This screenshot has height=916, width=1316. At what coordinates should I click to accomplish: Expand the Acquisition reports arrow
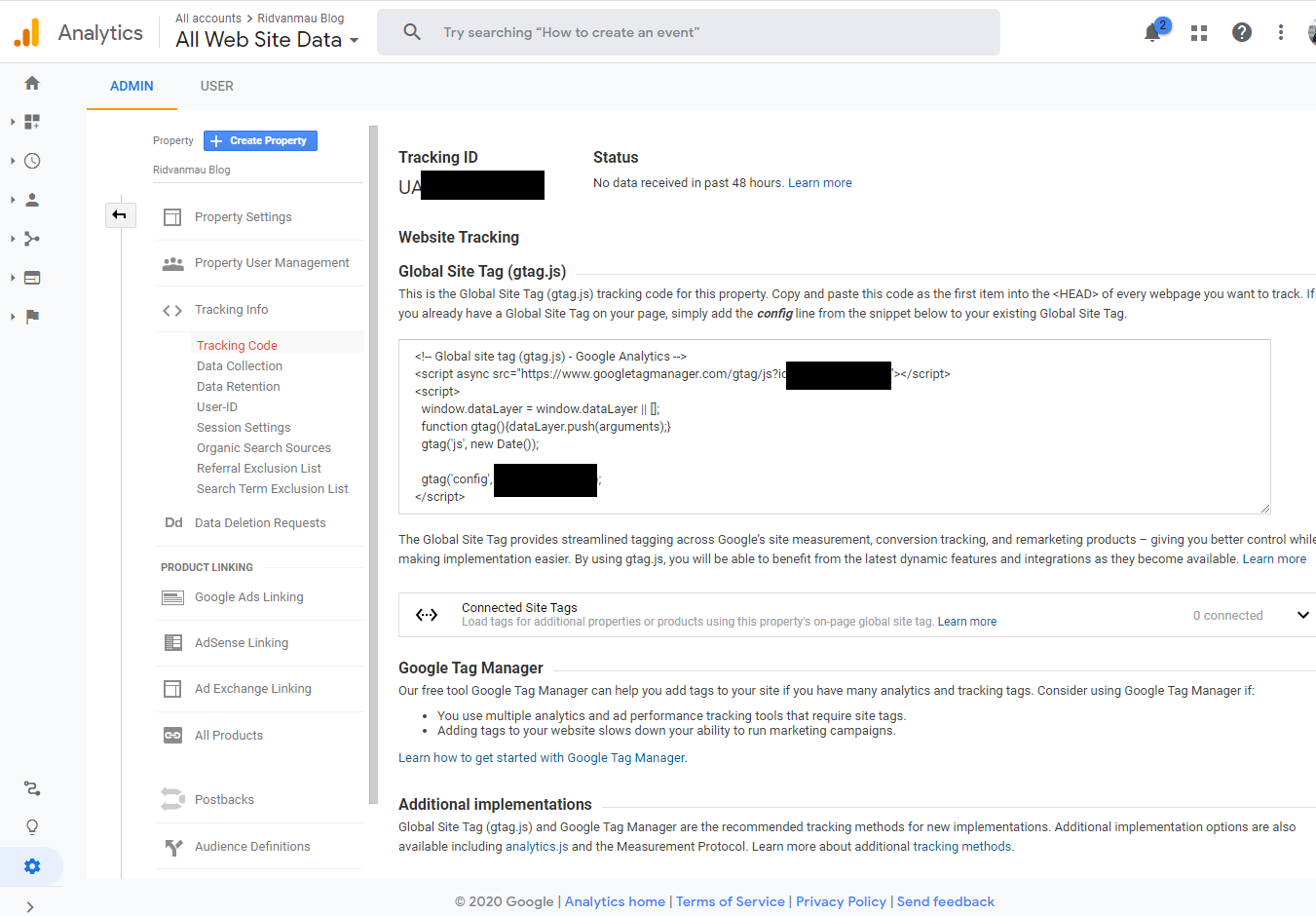[x=12, y=239]
